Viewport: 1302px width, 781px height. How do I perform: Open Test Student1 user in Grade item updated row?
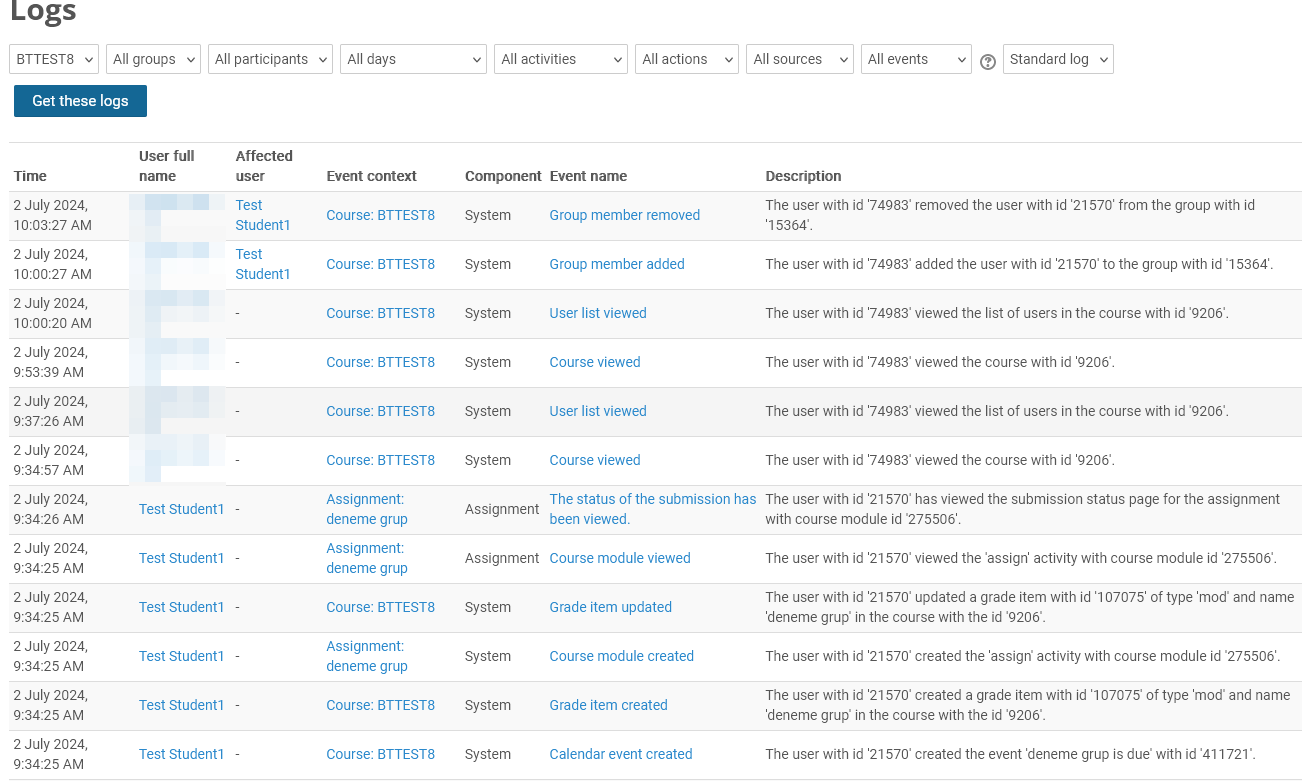pos(182,607)
